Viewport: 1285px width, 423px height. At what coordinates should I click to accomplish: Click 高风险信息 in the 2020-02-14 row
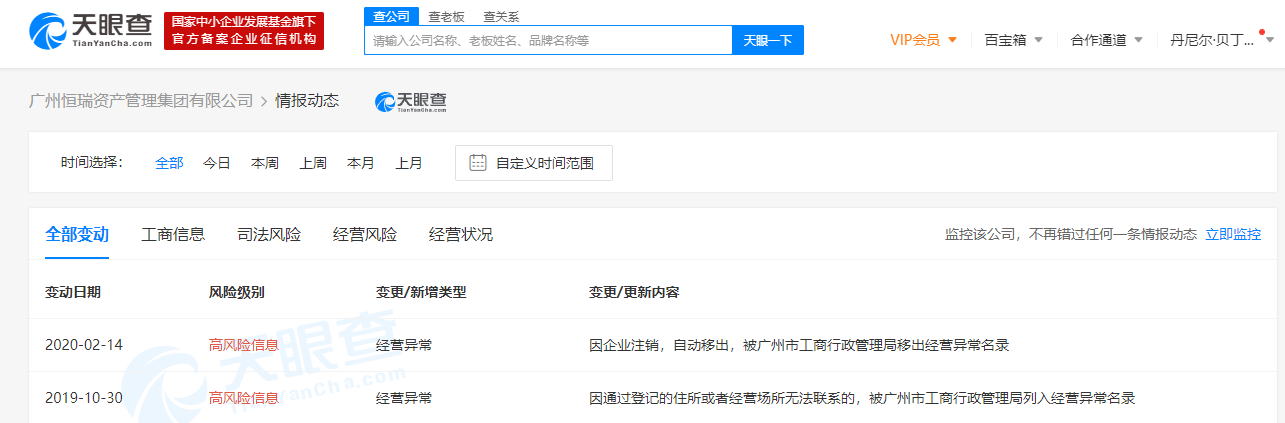click(x=244, y=345)
